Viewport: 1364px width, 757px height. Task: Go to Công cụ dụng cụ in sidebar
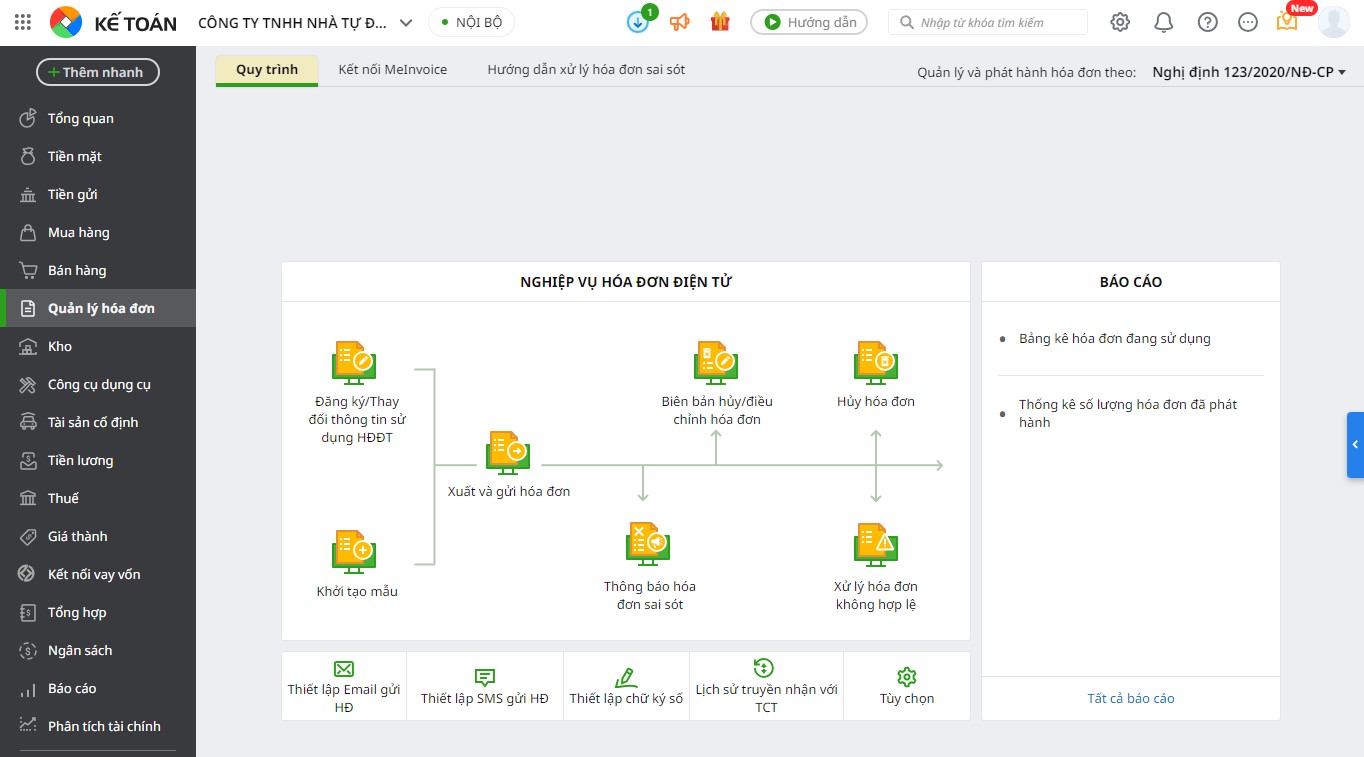coord(98,384)
